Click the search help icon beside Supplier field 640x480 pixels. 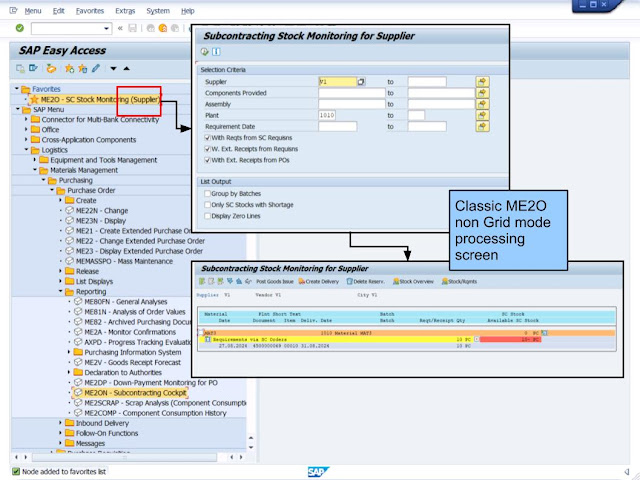tap(361, 82)
